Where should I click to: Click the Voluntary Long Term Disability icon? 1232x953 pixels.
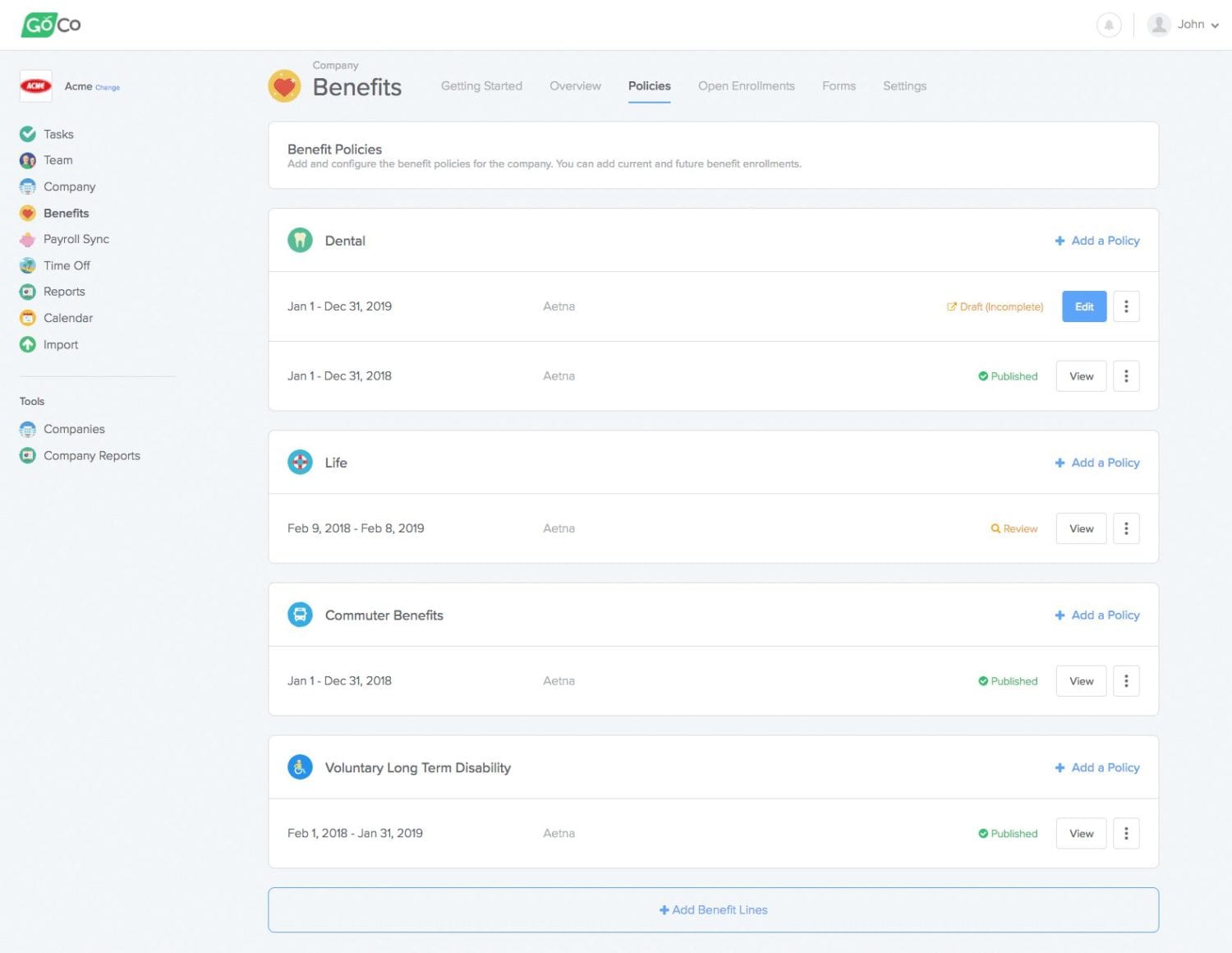pyautogui.click(x=300, y=767)
